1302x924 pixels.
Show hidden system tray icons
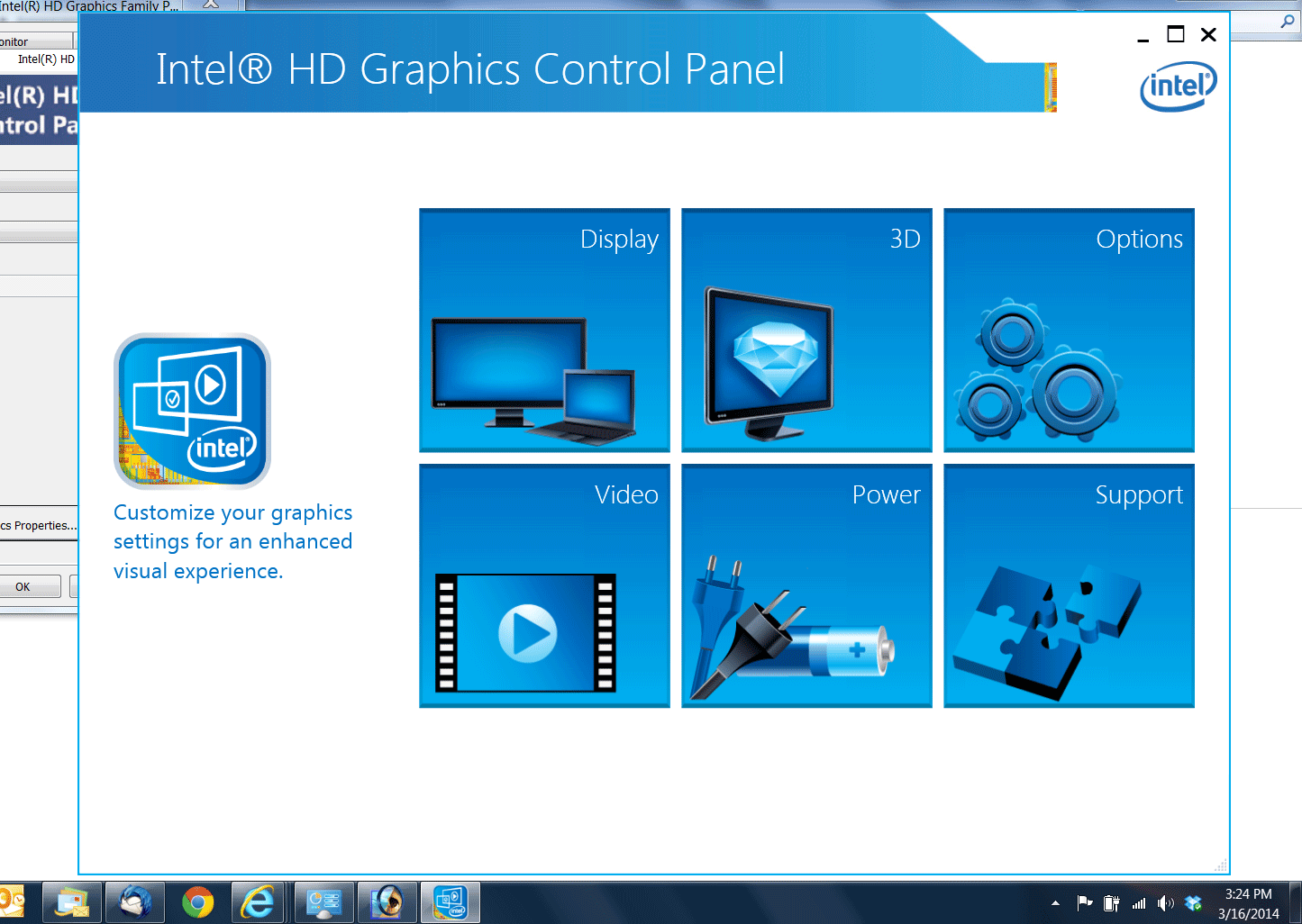(1055, 903)
